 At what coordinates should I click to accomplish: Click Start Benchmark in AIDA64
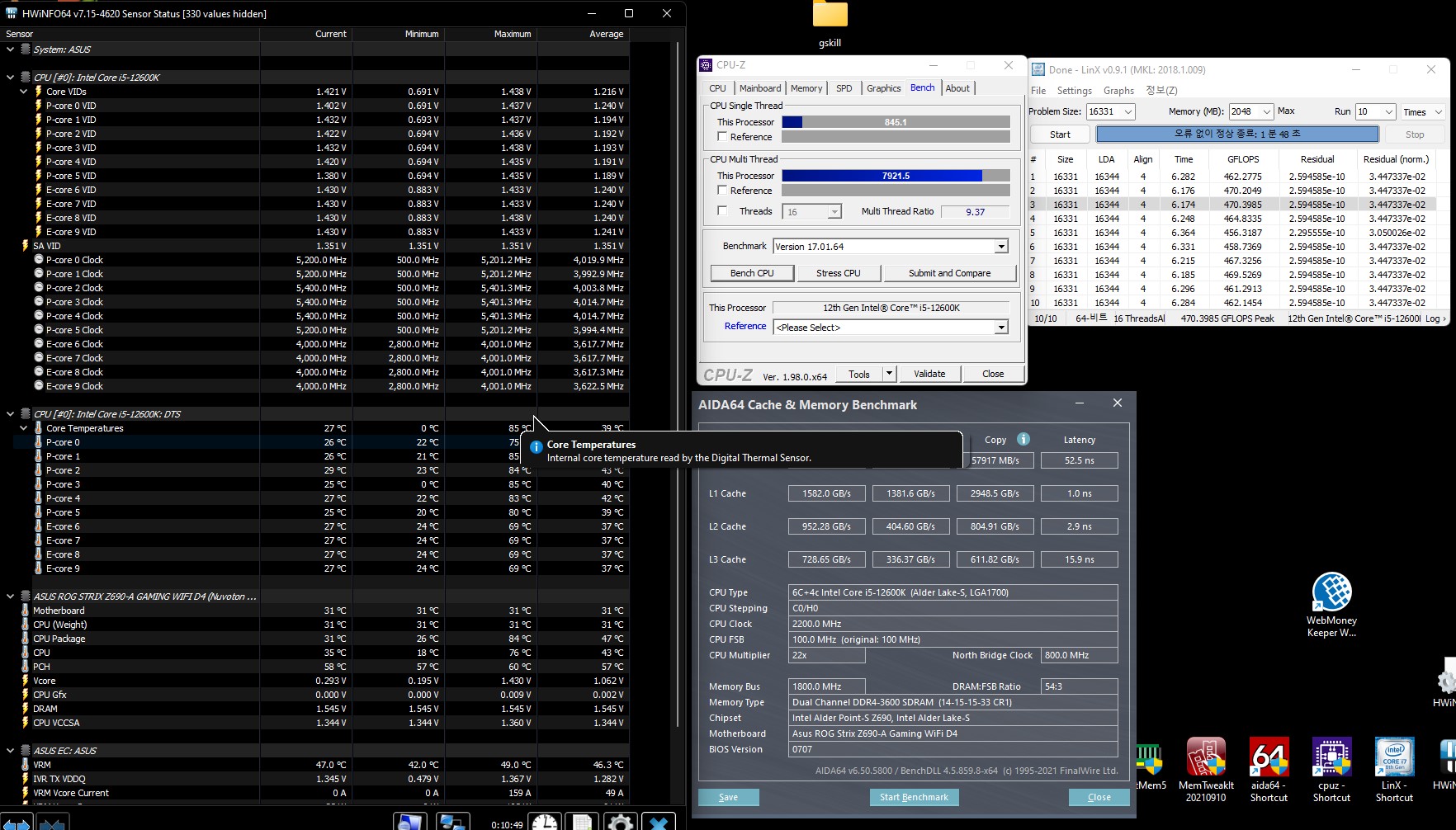pos(914,797)
